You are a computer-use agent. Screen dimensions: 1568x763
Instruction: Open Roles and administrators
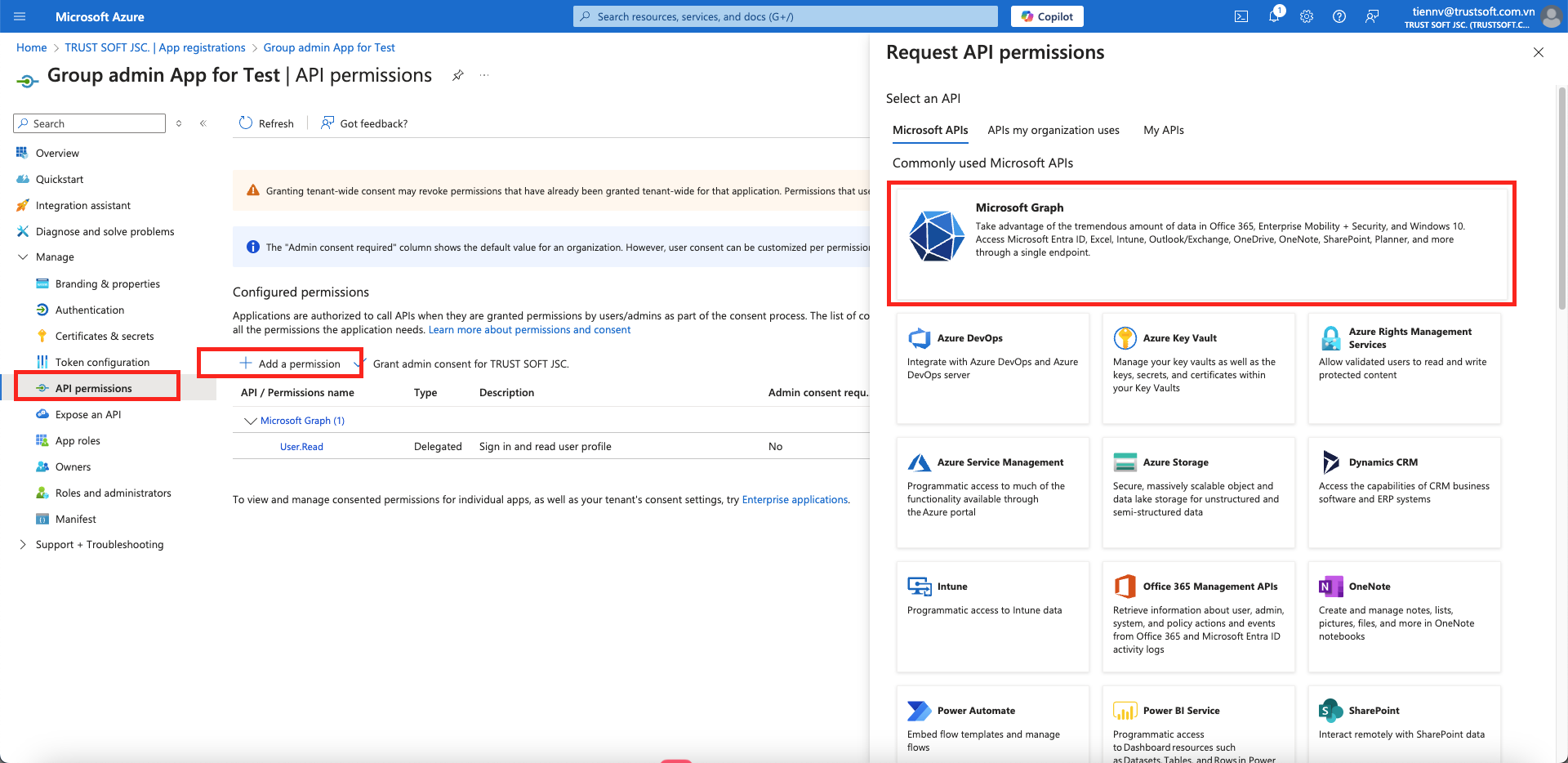[113, 493]
